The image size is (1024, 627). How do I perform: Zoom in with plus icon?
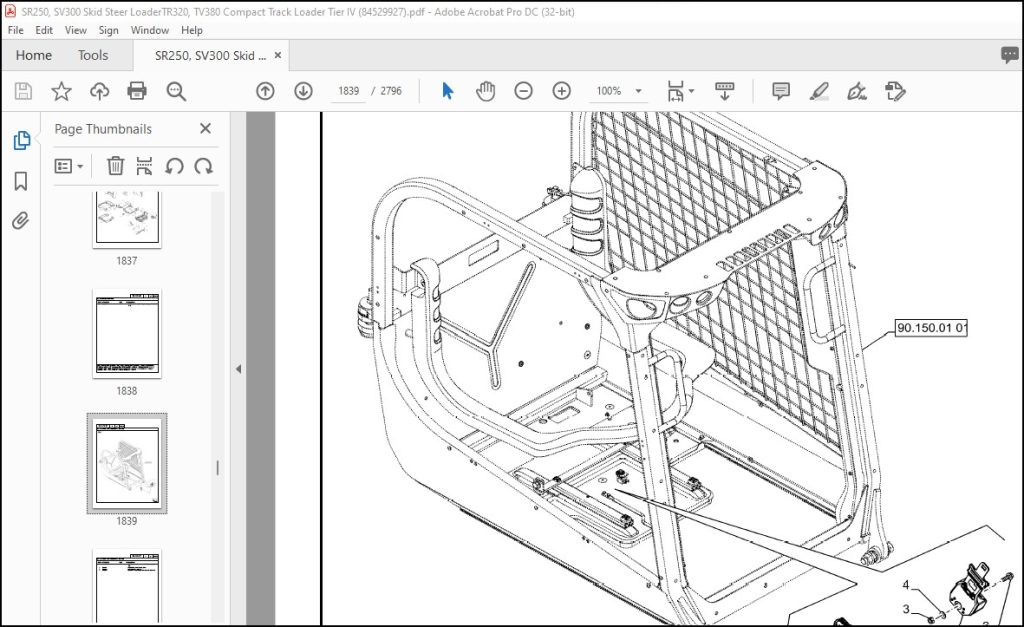(562, 91)
